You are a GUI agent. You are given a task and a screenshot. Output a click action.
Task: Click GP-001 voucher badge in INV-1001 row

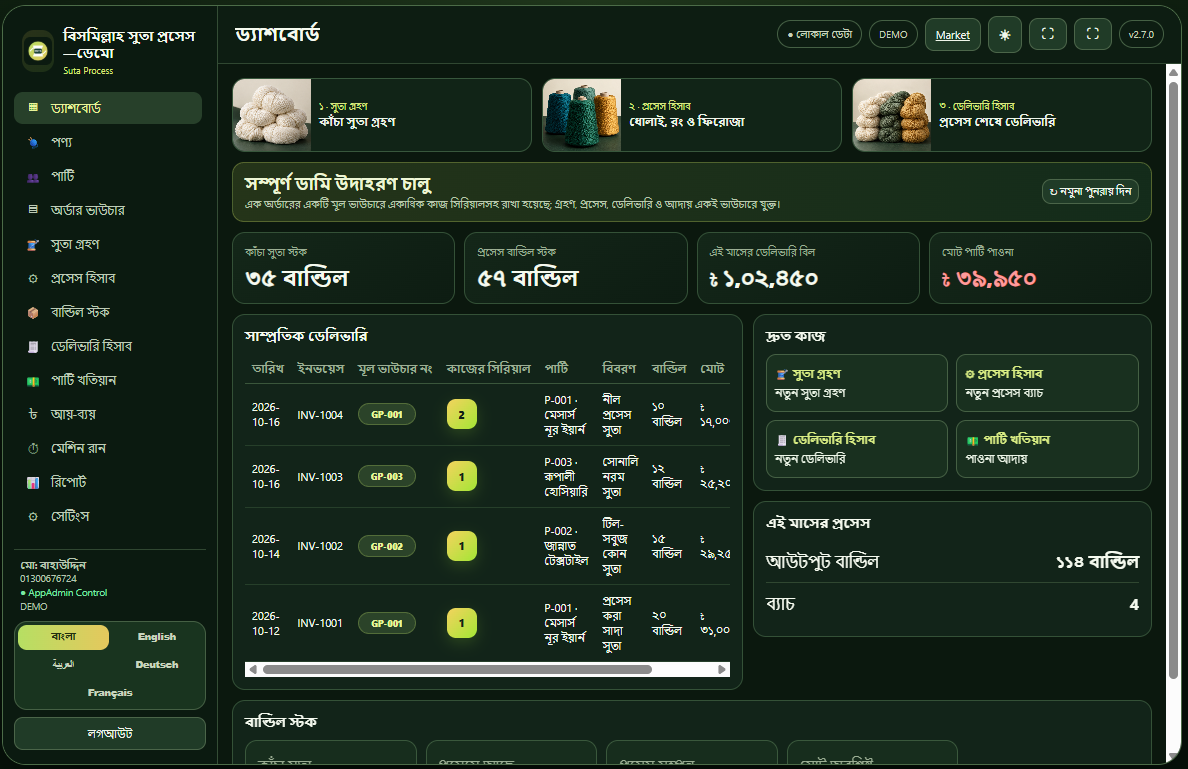[386, 624]
